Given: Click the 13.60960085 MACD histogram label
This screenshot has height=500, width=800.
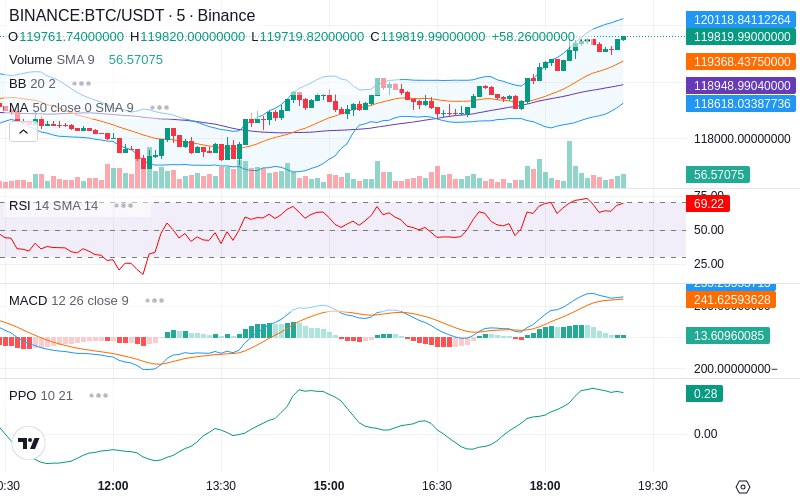Looking at the screenshot, I should [x=728, y=336].
